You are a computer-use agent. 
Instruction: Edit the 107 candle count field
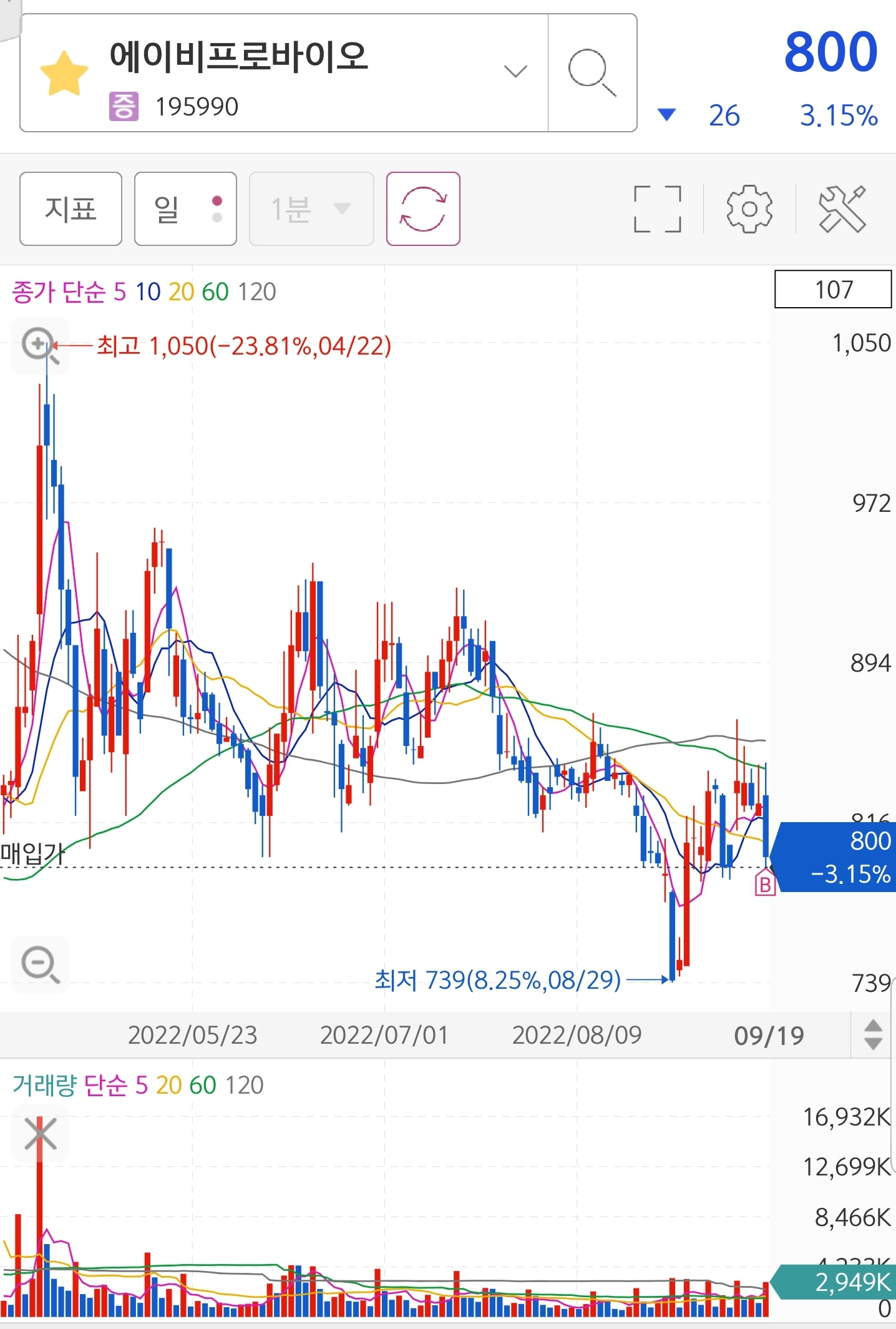pos(833,289)
